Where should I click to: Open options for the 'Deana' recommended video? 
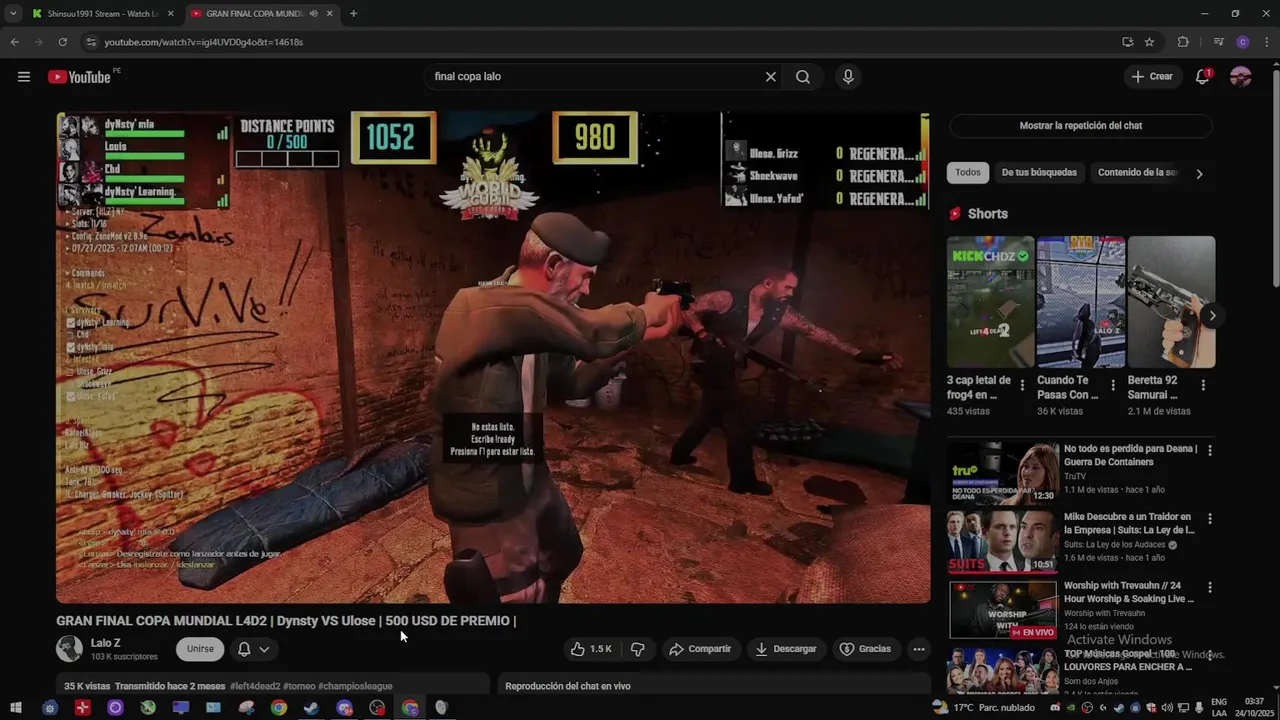1210,451
